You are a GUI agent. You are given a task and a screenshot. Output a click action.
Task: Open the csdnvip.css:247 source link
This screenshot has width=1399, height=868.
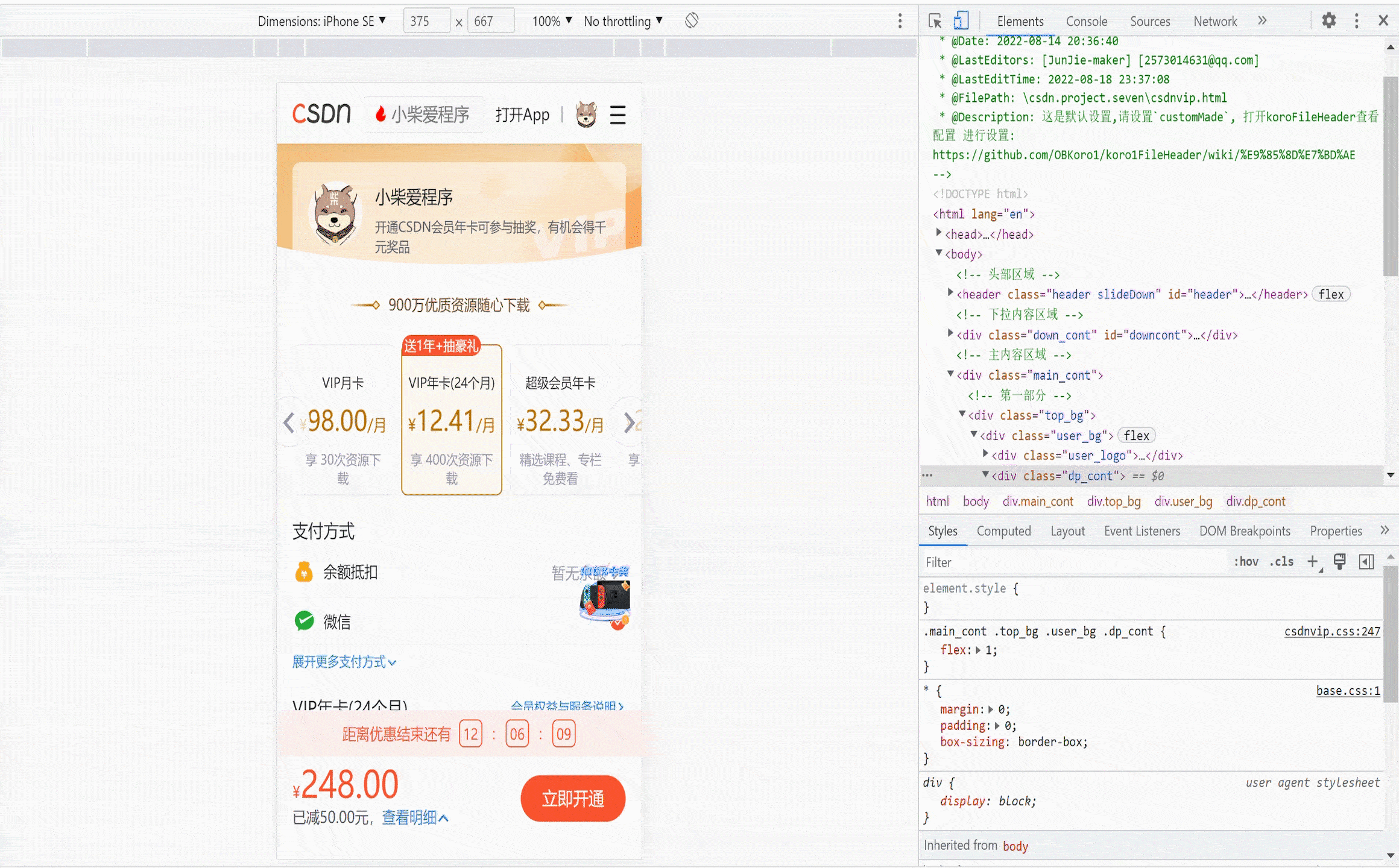(x=1331, y=631)
